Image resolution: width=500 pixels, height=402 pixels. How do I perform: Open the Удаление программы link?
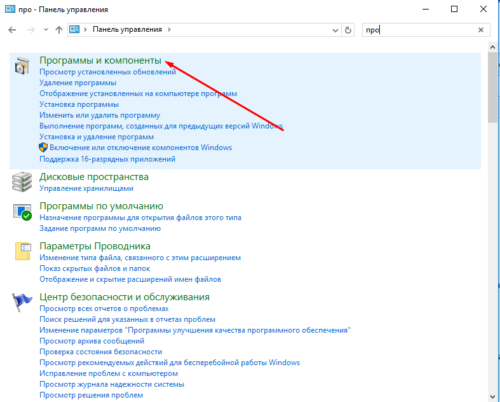coord(78,83)
